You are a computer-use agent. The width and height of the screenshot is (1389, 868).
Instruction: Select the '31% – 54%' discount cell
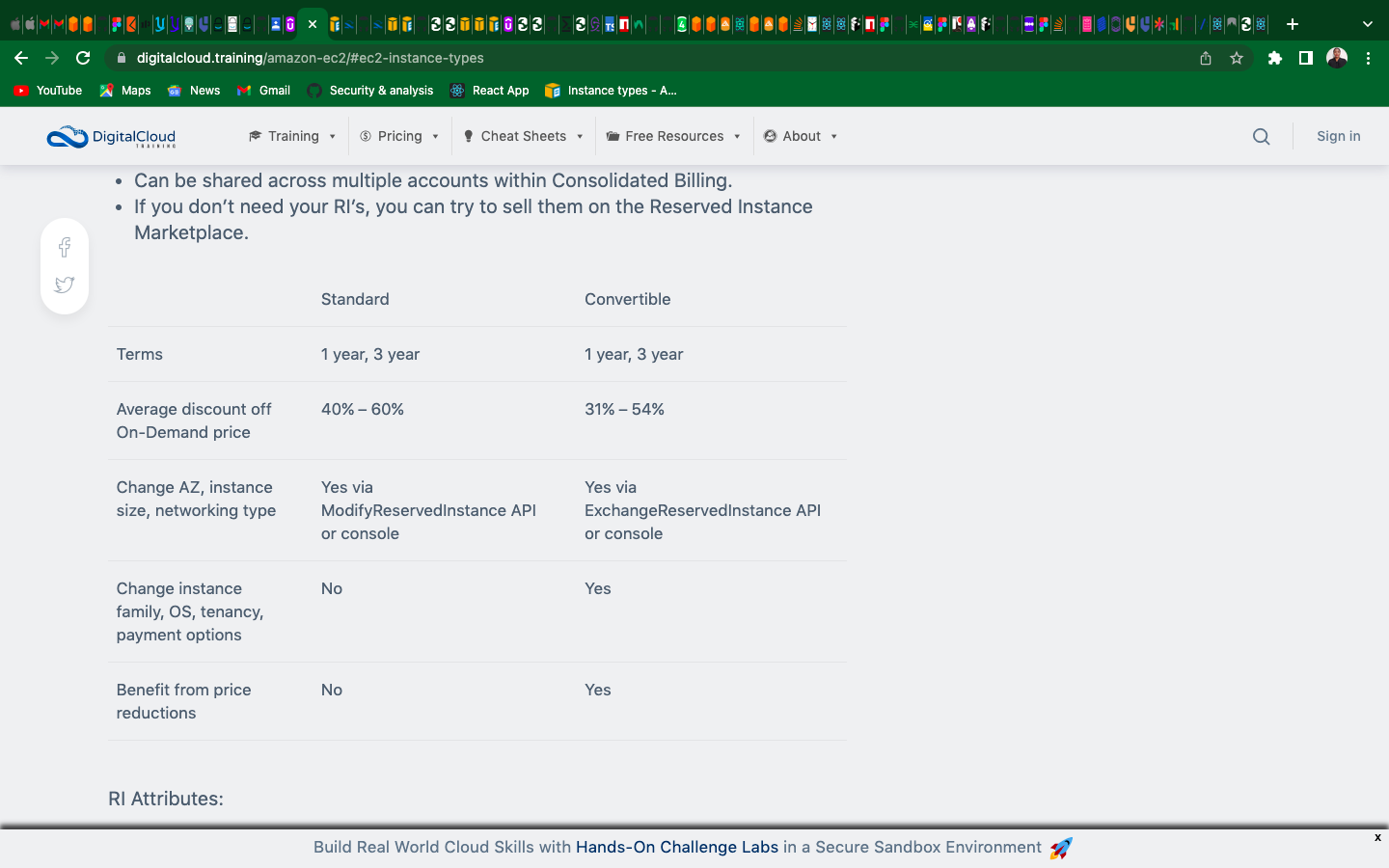624,409
